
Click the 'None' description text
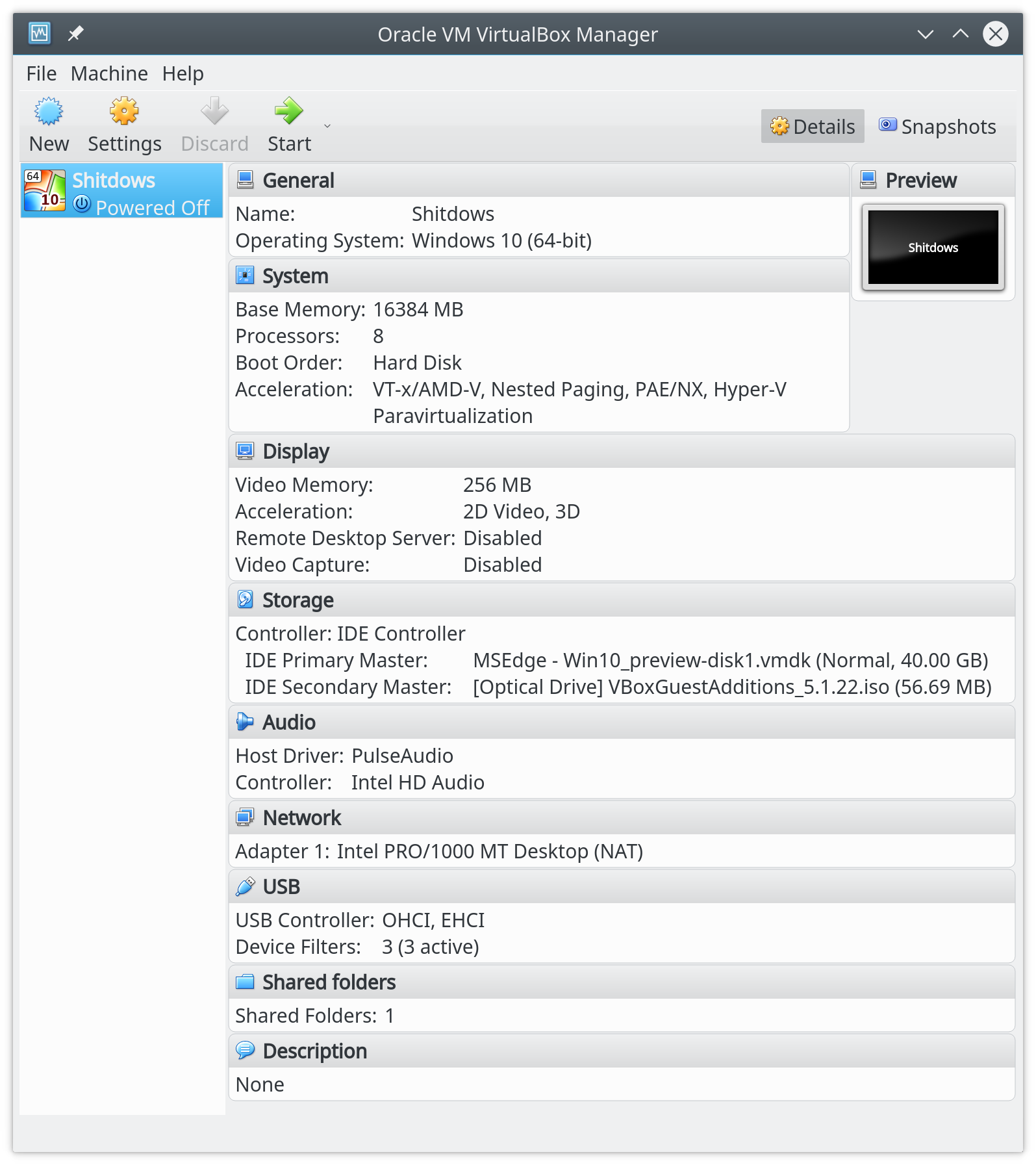tap(260, 1084)
